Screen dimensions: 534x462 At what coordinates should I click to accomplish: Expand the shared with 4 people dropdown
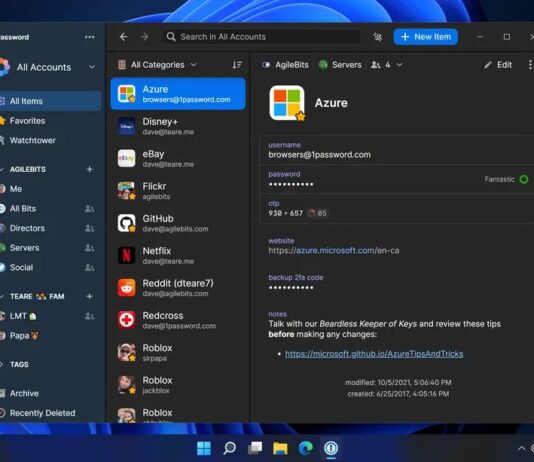coord(387,65)
